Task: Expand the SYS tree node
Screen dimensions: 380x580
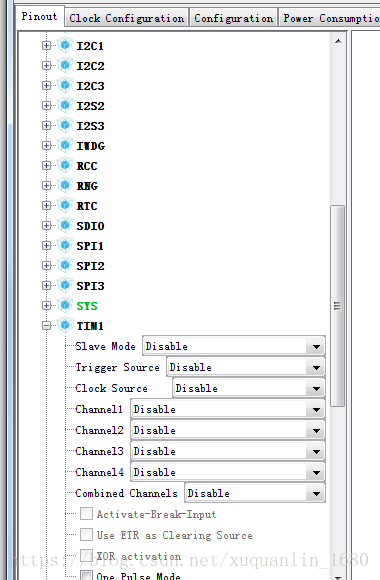Action: click(x=46, y=305)
